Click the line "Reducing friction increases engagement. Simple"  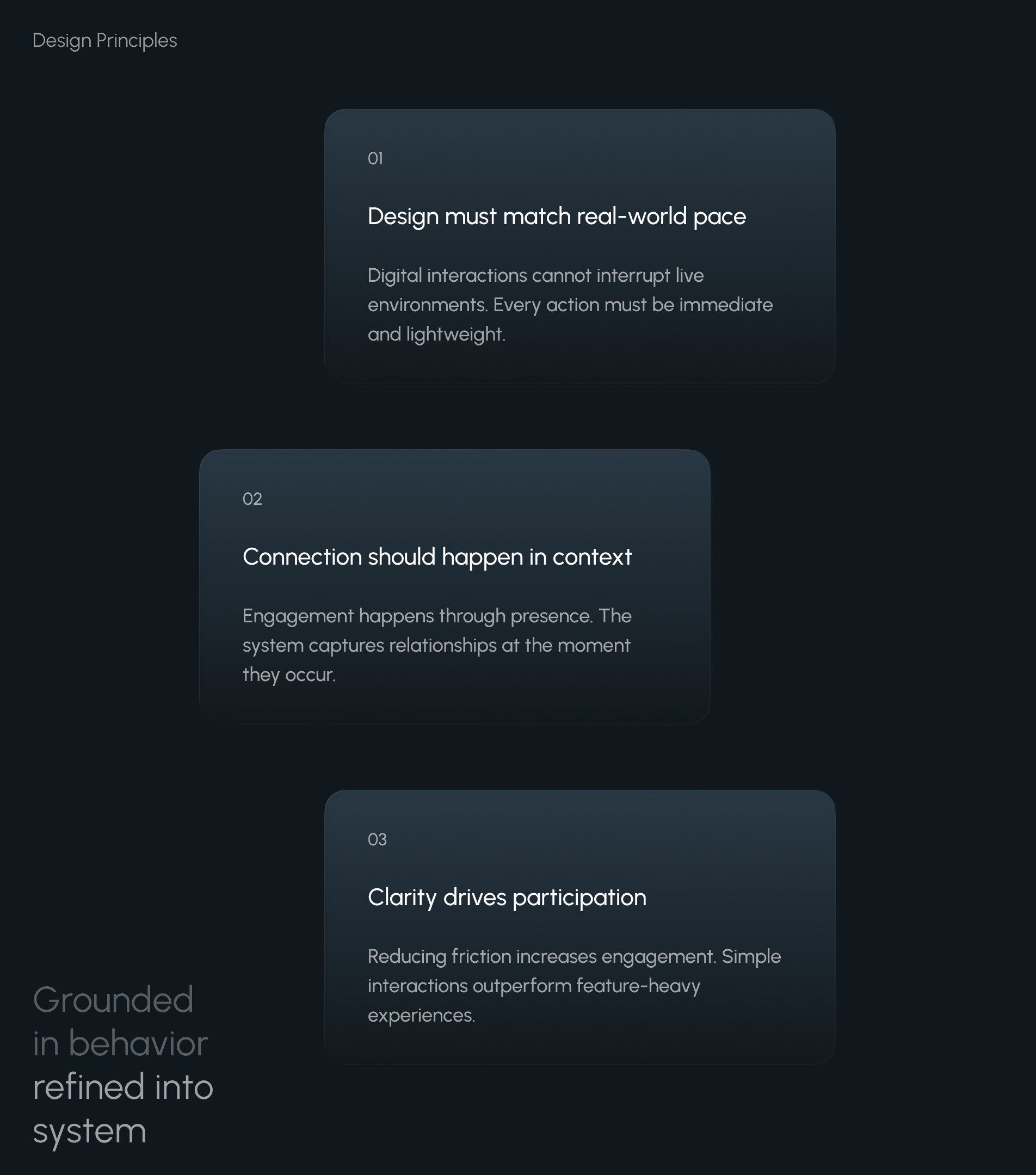tap(573, 956)
